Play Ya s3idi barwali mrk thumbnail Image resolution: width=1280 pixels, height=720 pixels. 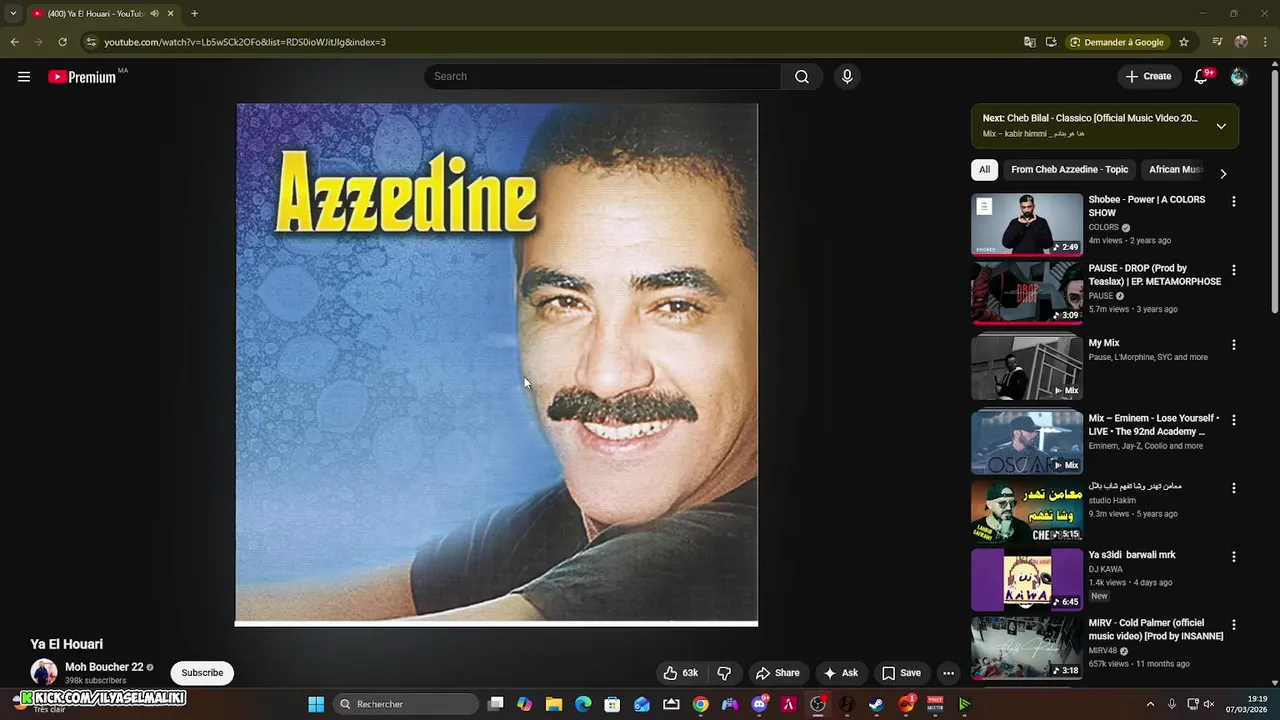[x=1027, y=579]
